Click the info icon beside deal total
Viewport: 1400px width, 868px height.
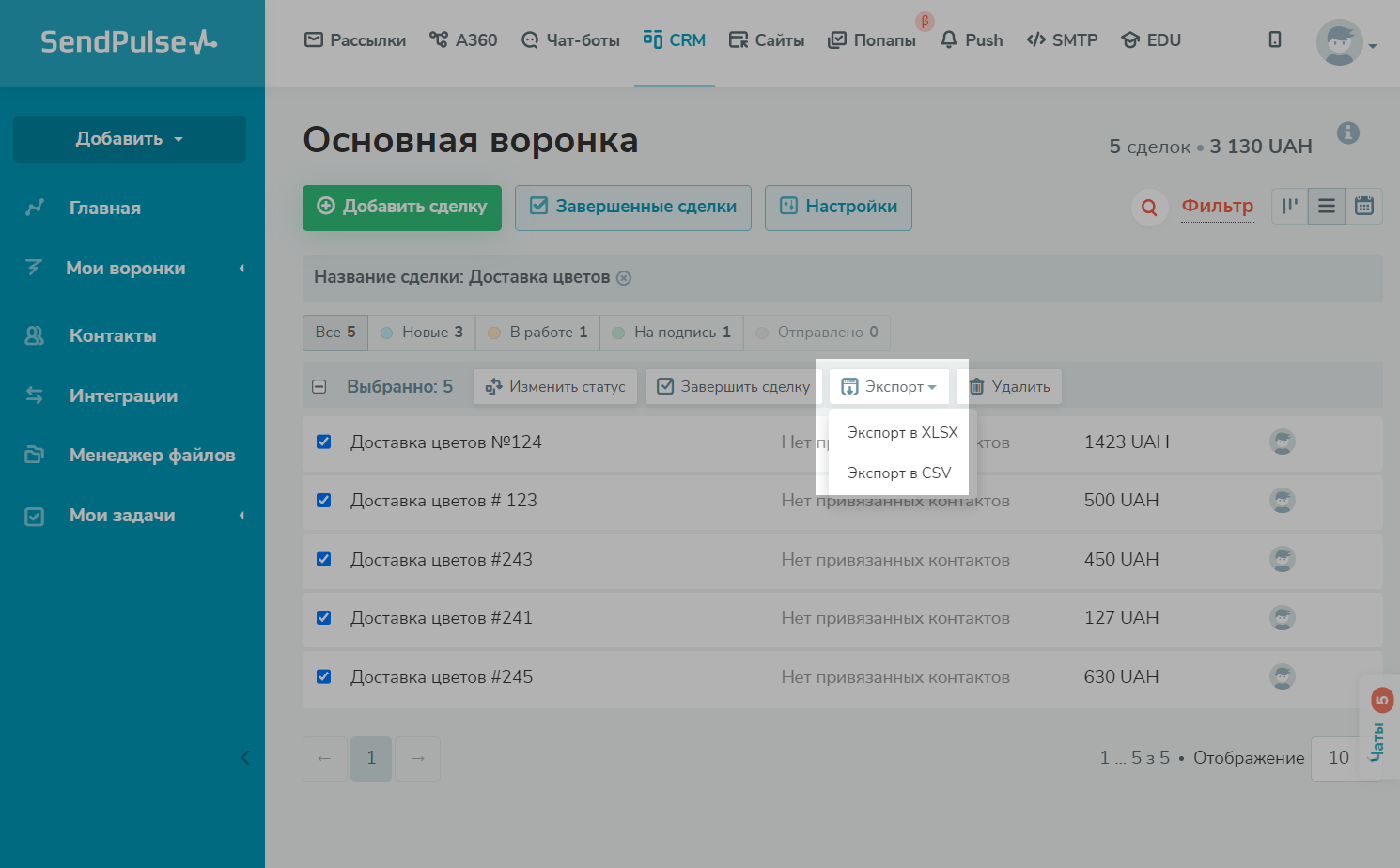(1348, 133)
